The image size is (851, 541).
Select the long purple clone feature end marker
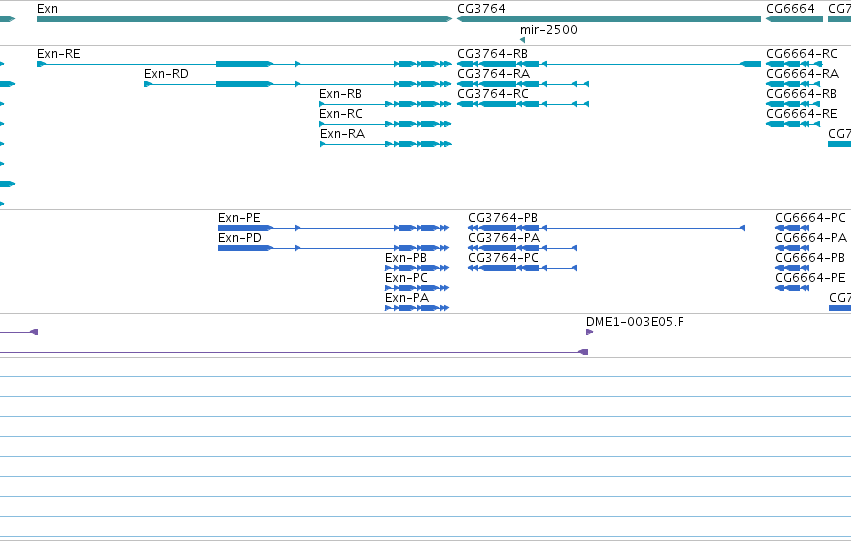tap(583, 352)
